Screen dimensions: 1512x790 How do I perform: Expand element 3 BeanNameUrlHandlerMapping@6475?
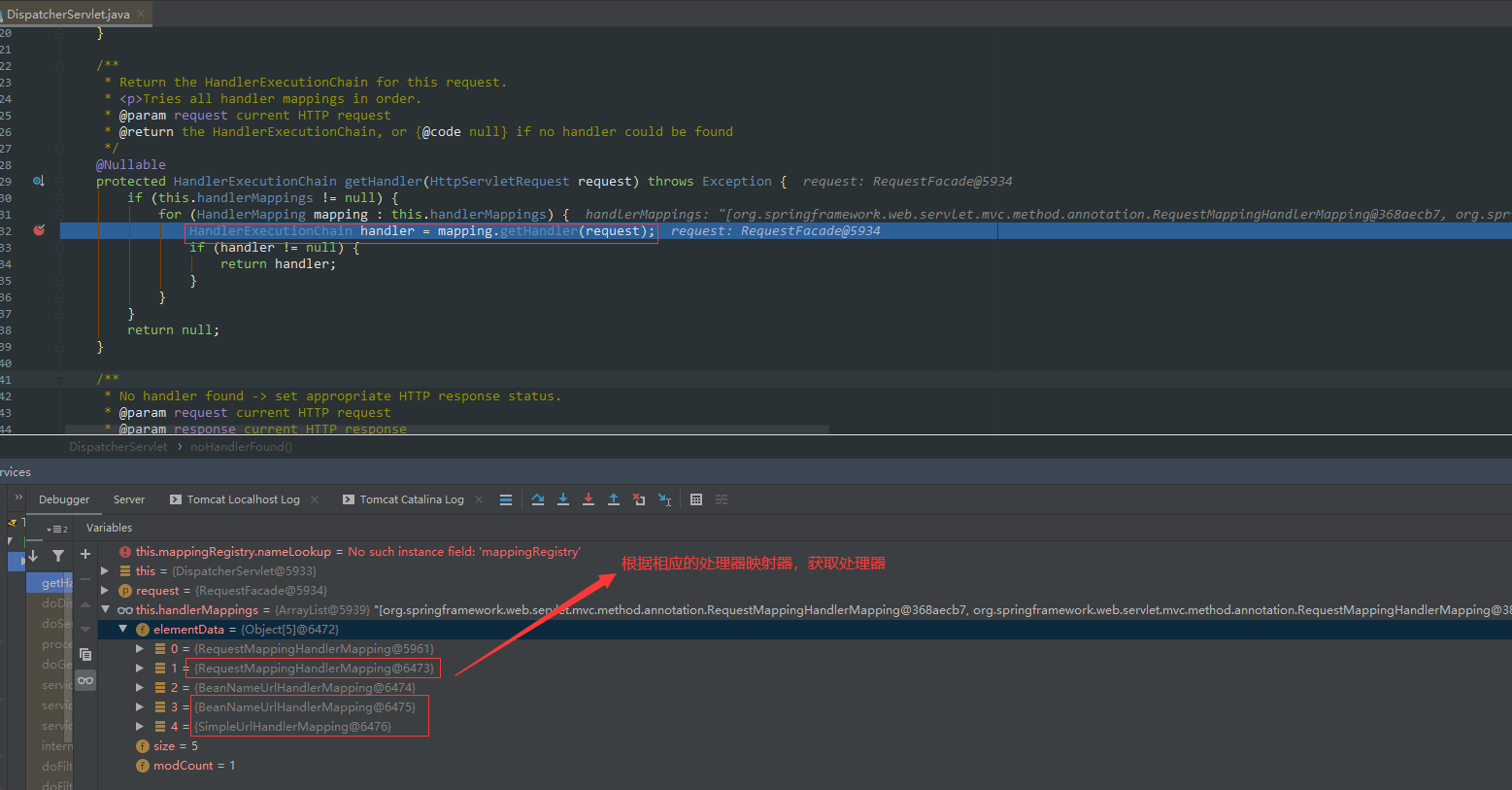[140, 707]
